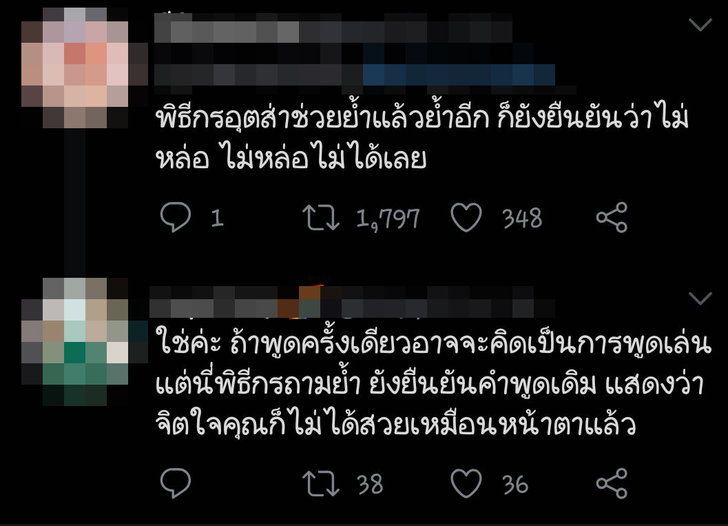The width and height of the screenshot is (728, 526).
Task: Reply to the second tweet starting with ใช่ค่ะ
Action: click(x=176, y=483)
